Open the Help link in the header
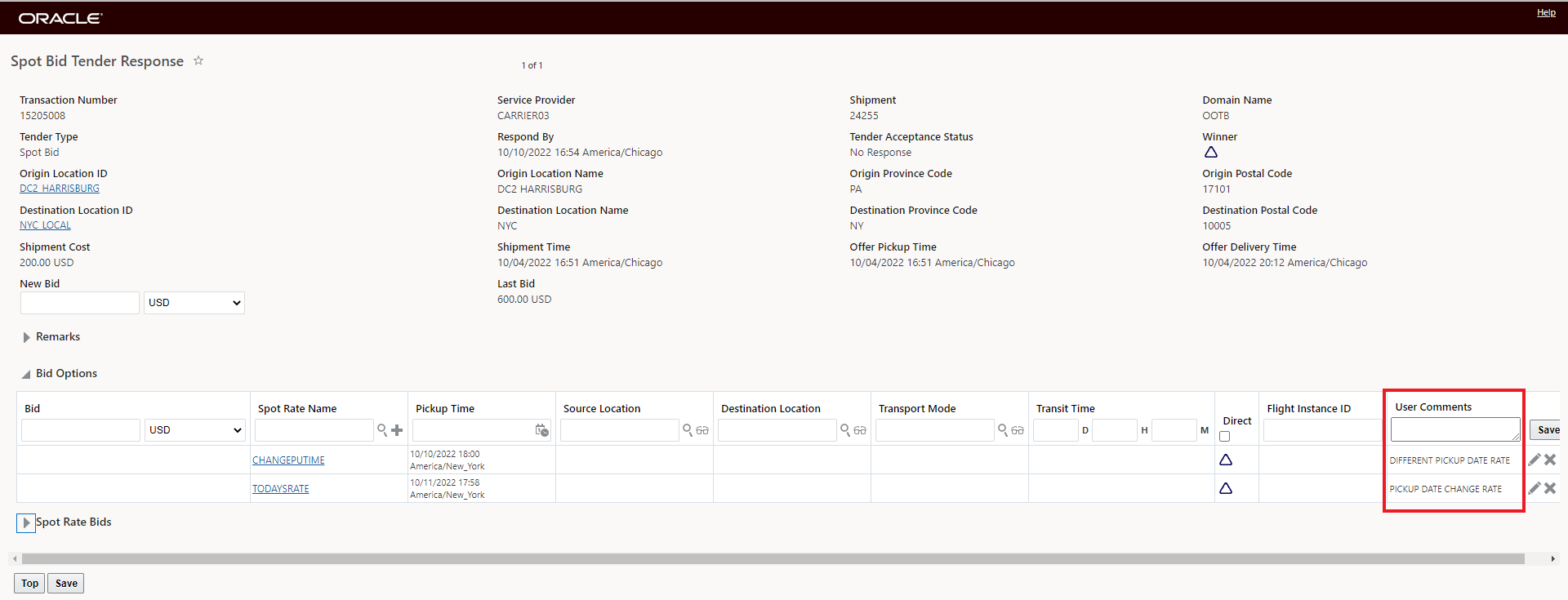 pos(1546,12)
